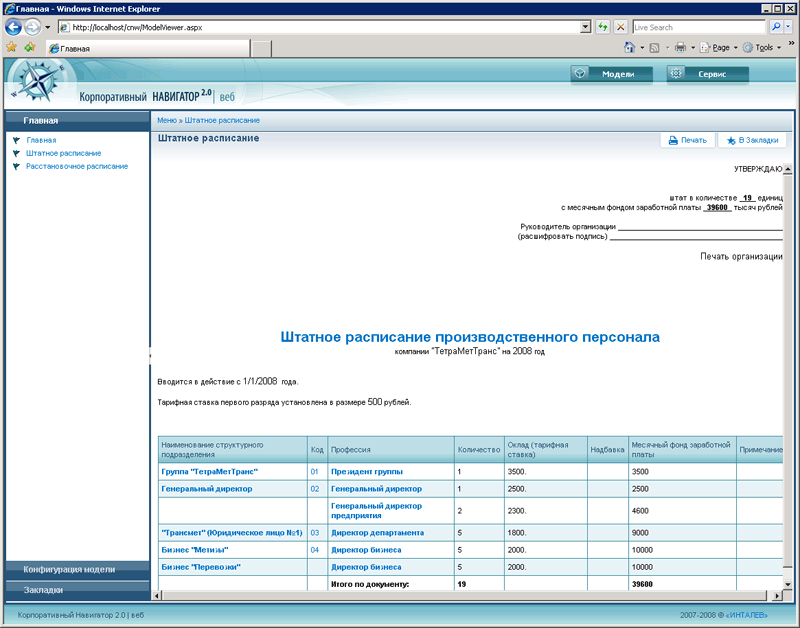800x628 pixels.
Task: Click the Home page icon
Action: tap(630, 47)
